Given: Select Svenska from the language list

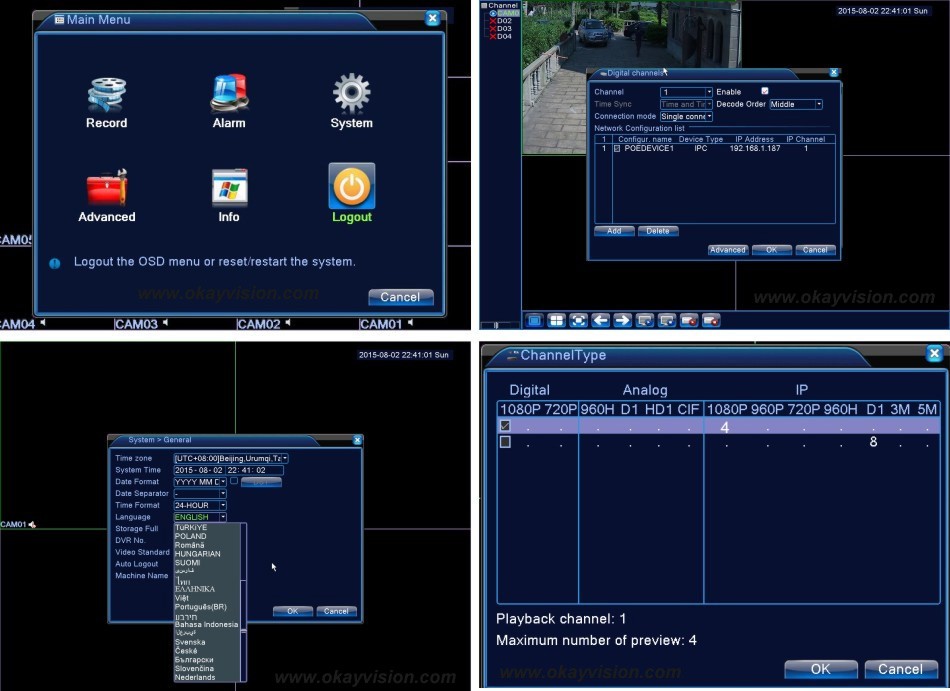Looking at the screenshot, I should click(x=190, y=642).
